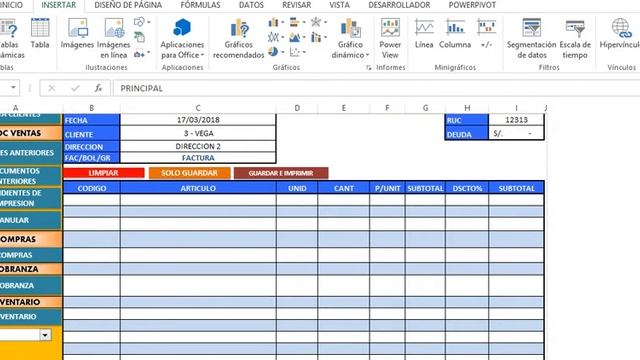The image size is (640, 360).
Task: Switch to the INSERTAR tab
Action: [59, 5]
